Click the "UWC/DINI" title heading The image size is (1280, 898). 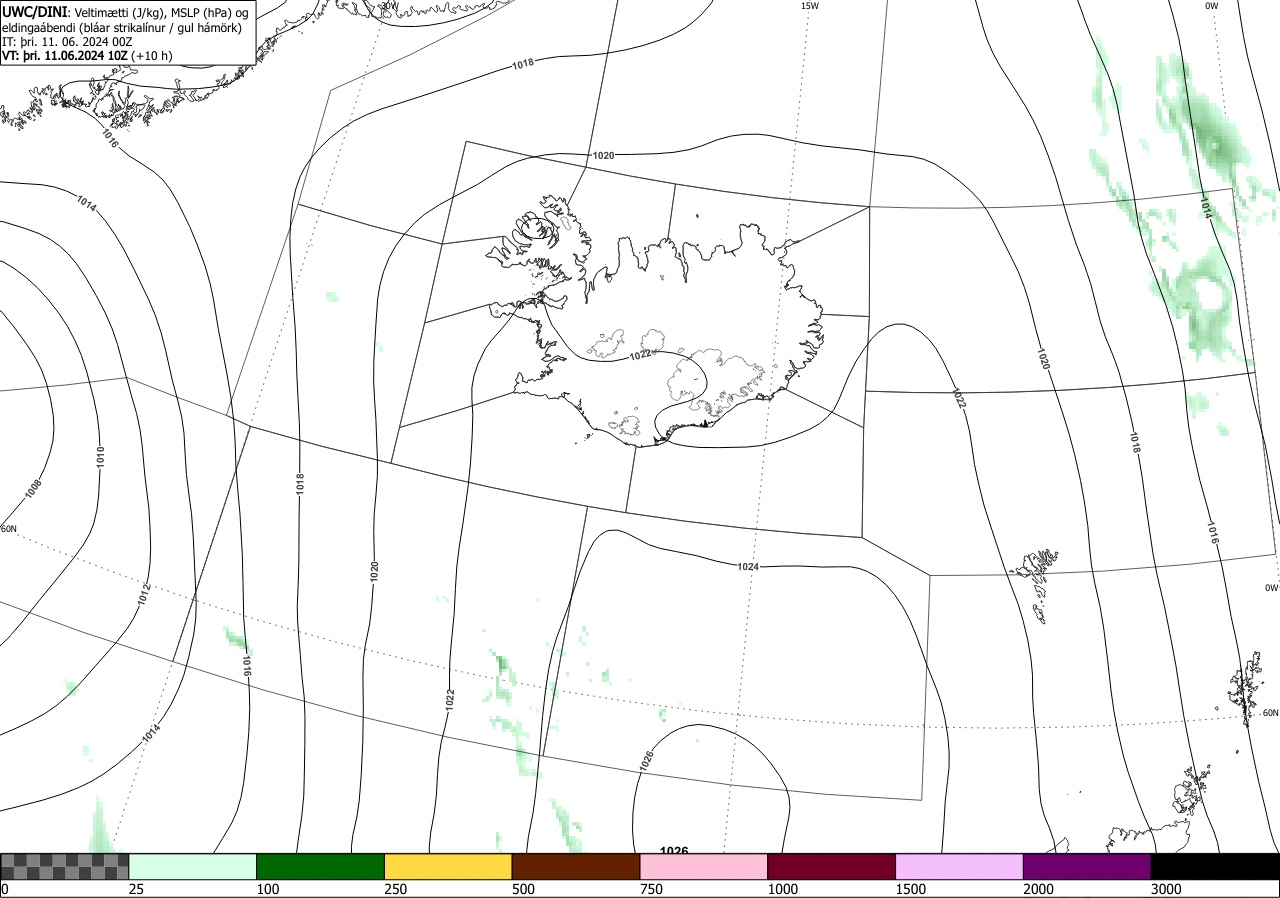[36, 11]
